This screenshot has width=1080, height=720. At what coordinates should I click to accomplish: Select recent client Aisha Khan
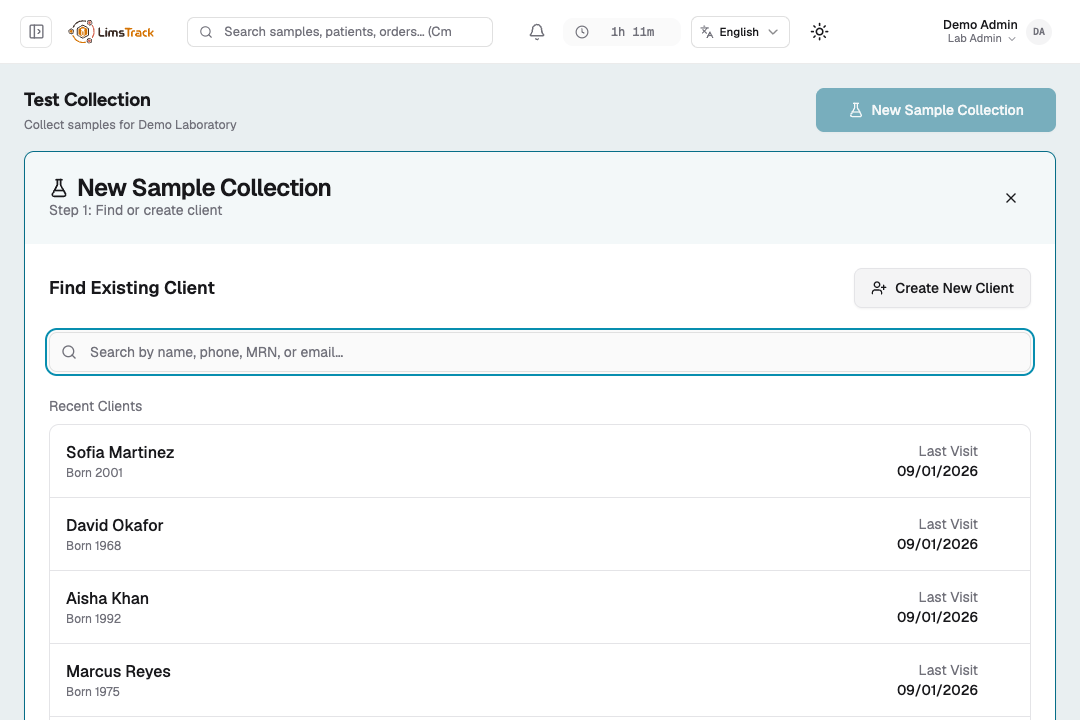[540, 607]
